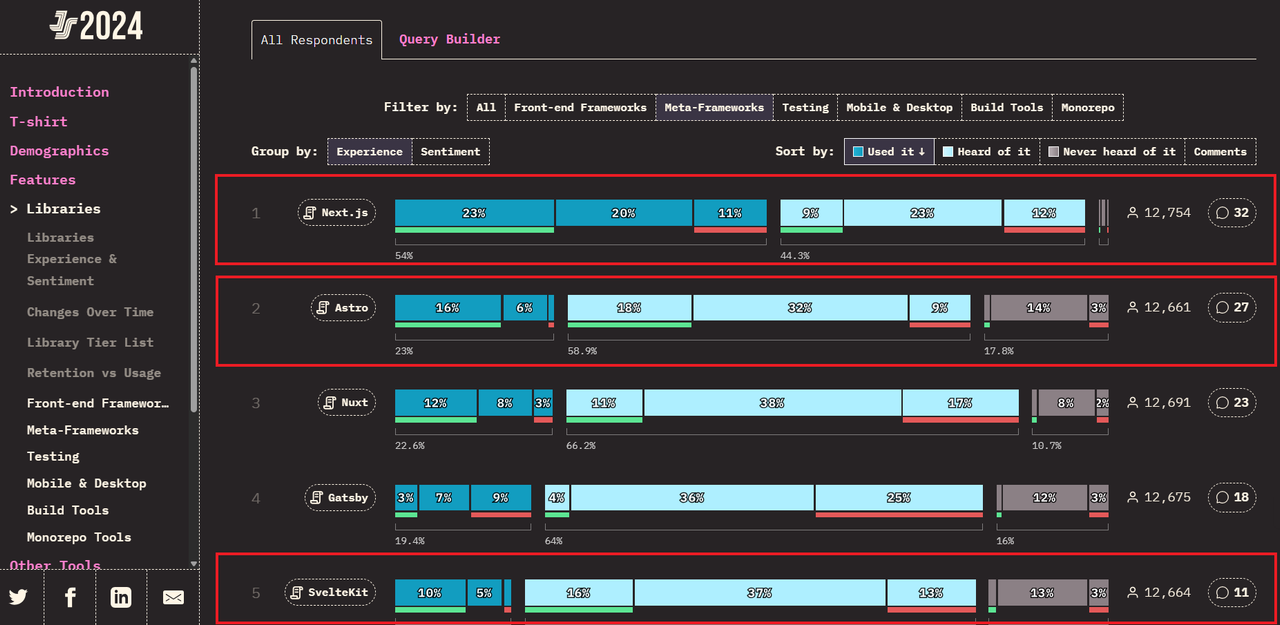The height and width of the screenshot is (625, 1280).
Task: Group results by Sentiment
Action: click(x=450, y=152)
